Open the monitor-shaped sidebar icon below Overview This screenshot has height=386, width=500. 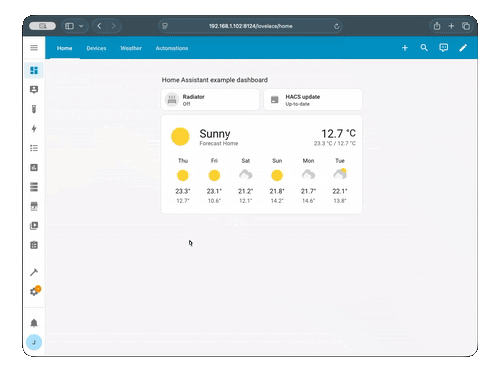[34, 90]
